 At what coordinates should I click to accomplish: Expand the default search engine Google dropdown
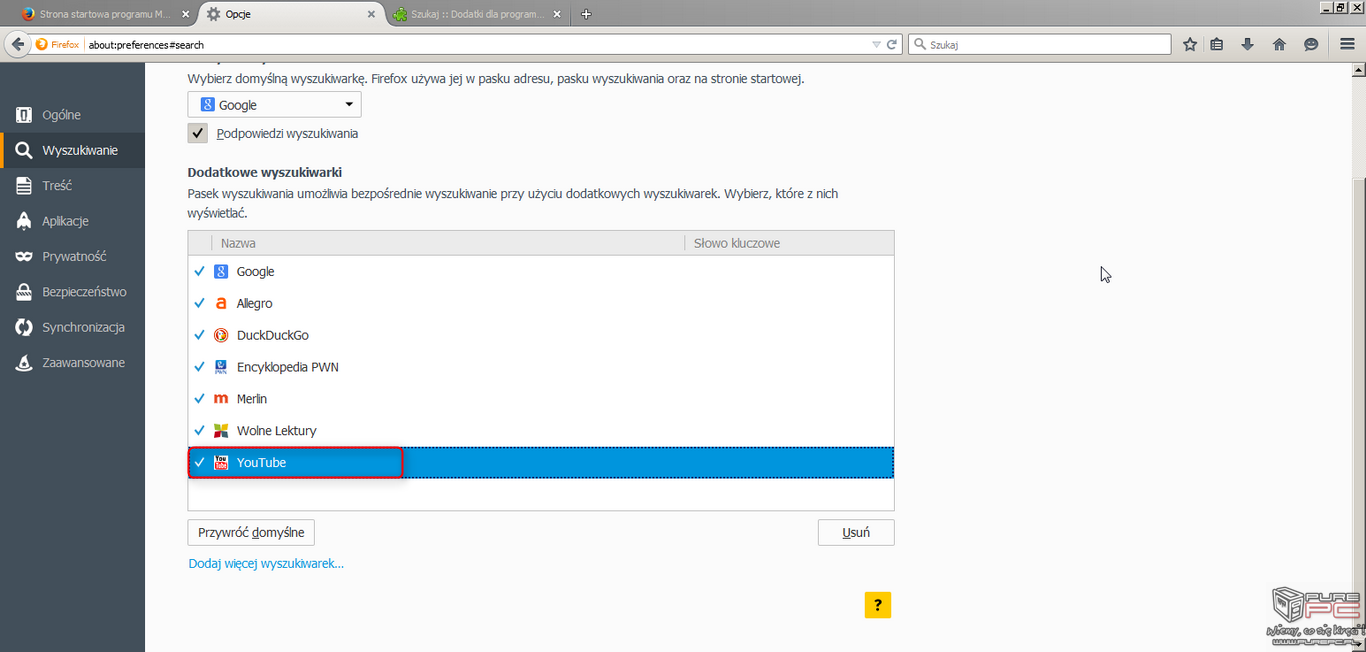pyautogui.click(x=275, y=105)
